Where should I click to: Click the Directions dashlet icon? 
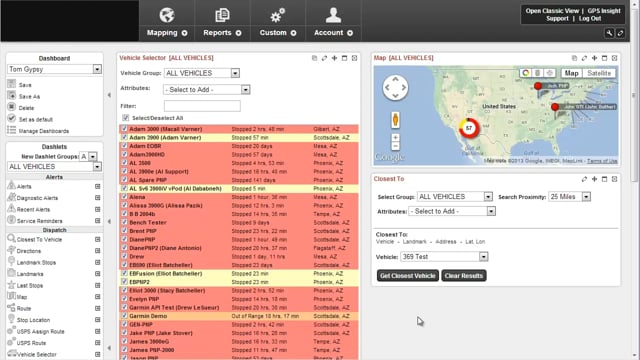point(11,250)
